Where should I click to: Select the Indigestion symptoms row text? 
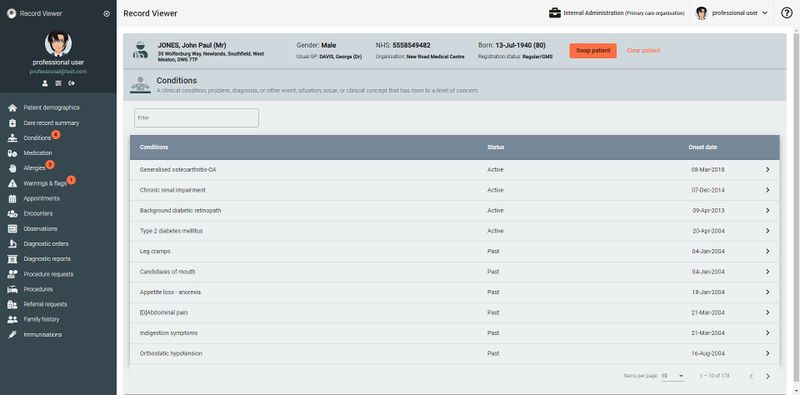pyautogui.click(x=168, y=333)
